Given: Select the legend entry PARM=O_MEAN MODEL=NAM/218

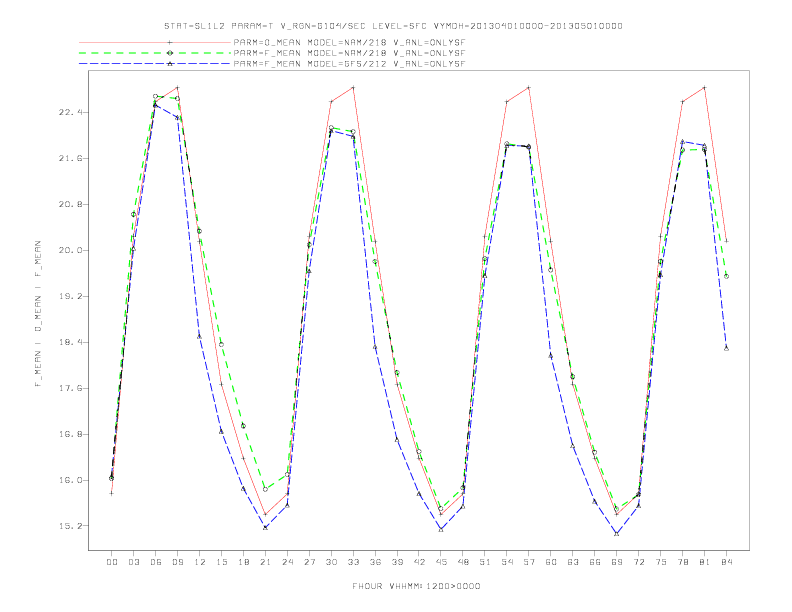Looking at the screenshot, I should (349, 42).
